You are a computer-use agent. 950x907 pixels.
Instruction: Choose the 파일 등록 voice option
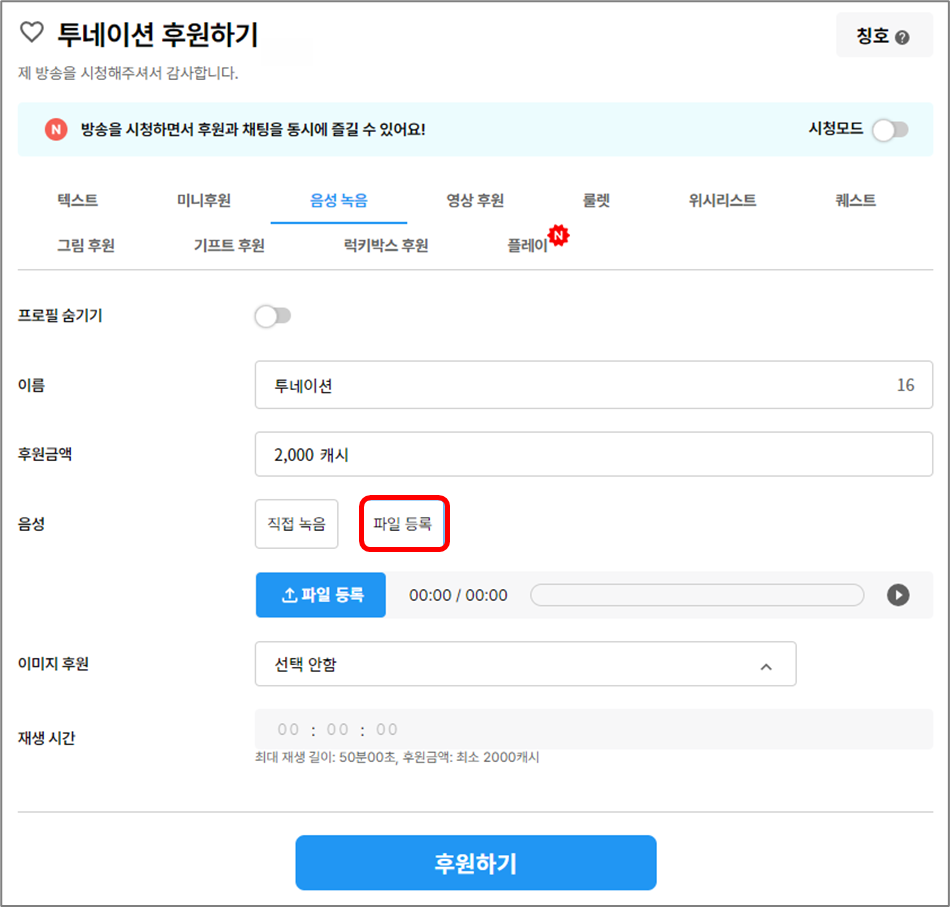pos(404,524)
